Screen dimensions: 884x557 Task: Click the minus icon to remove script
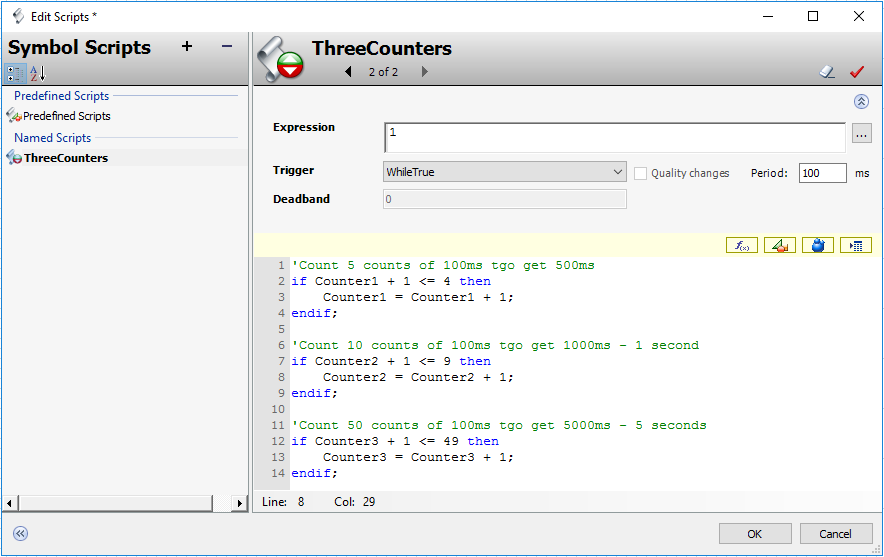(227, 47)
